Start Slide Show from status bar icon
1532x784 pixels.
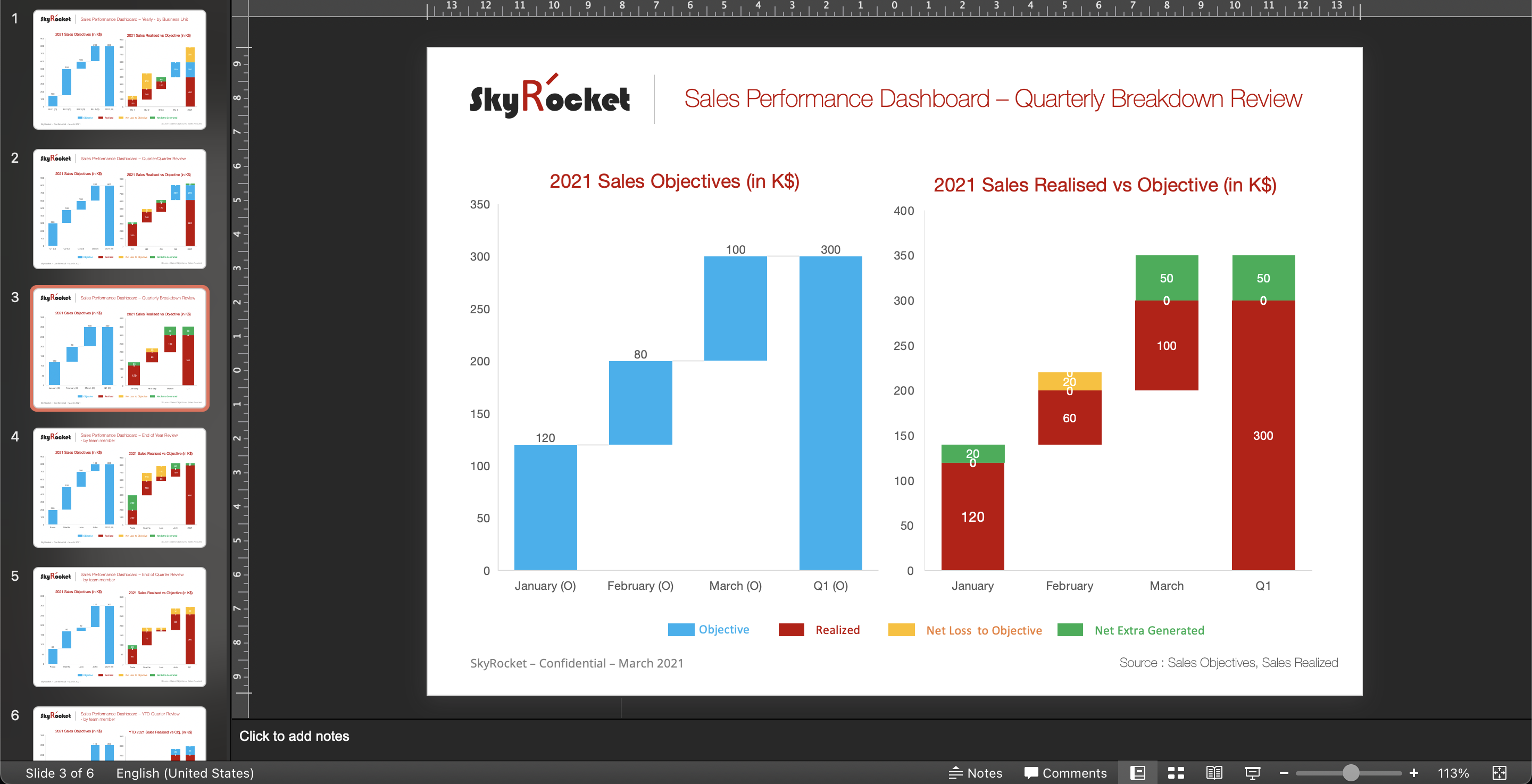coord(1252,773)
